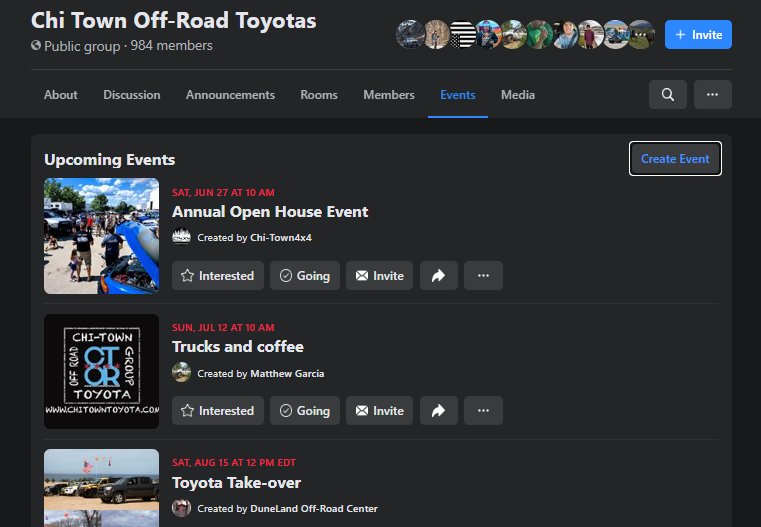Share the Trucks and coffee event
761x527 pixels.
coord(438,411)
